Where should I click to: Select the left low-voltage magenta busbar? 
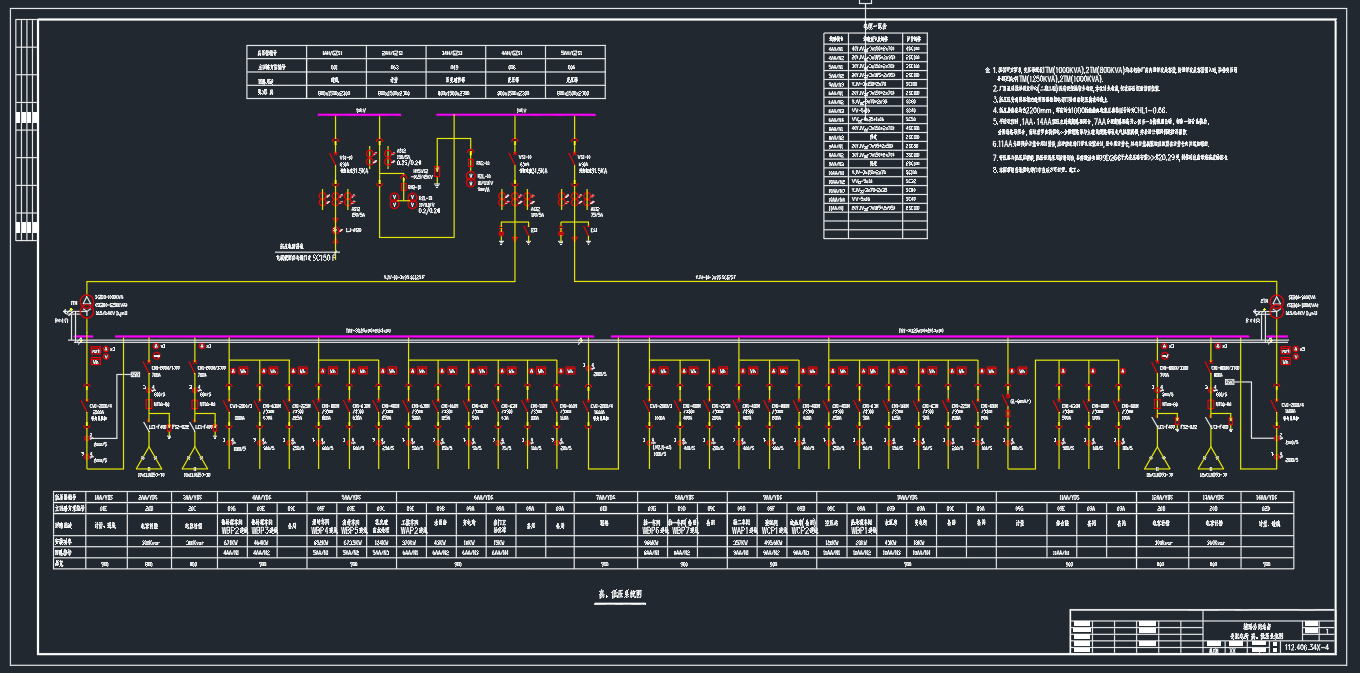pyautogui.click(x=340, y=337)
